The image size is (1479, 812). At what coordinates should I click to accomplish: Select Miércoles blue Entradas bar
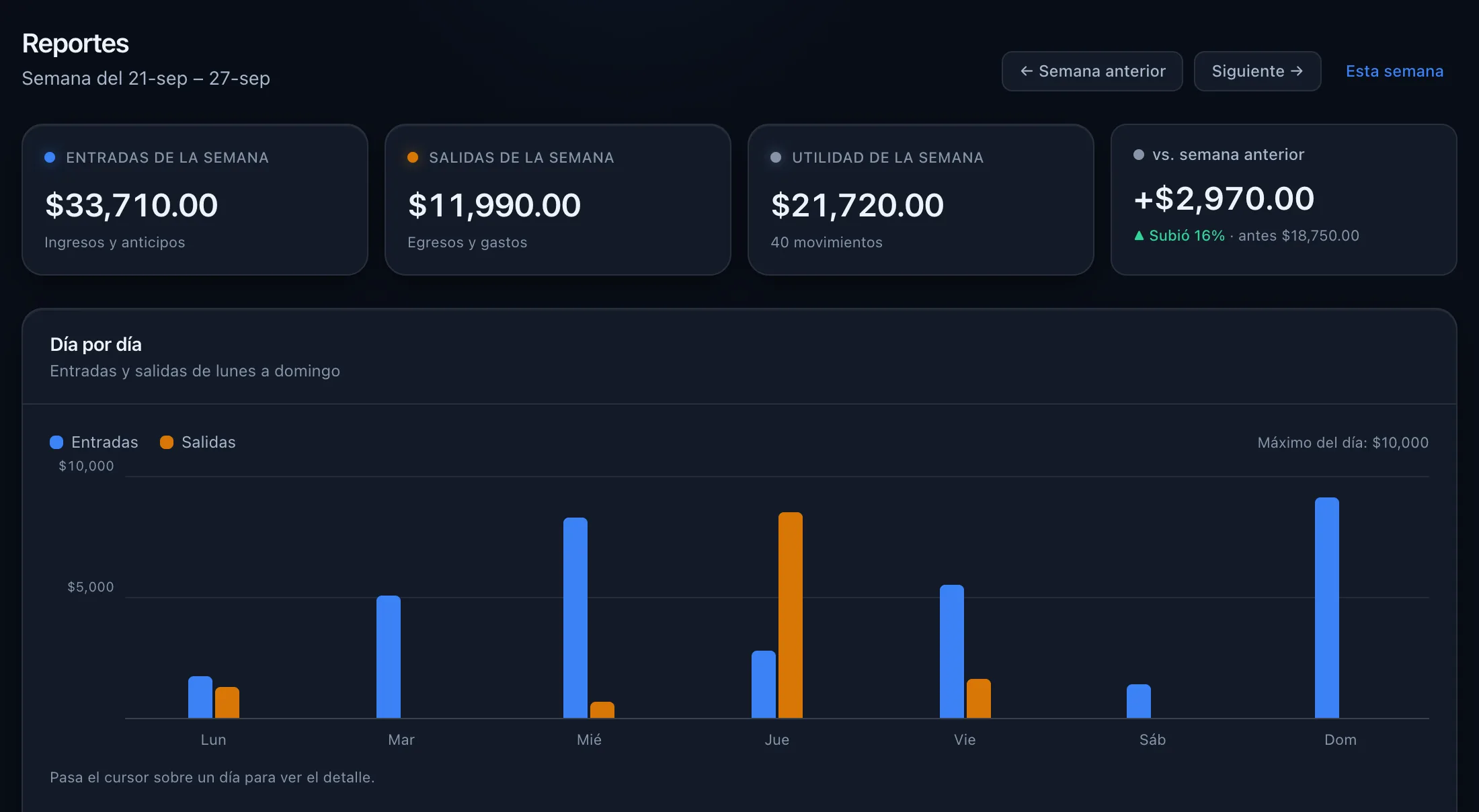pos(575,618)
